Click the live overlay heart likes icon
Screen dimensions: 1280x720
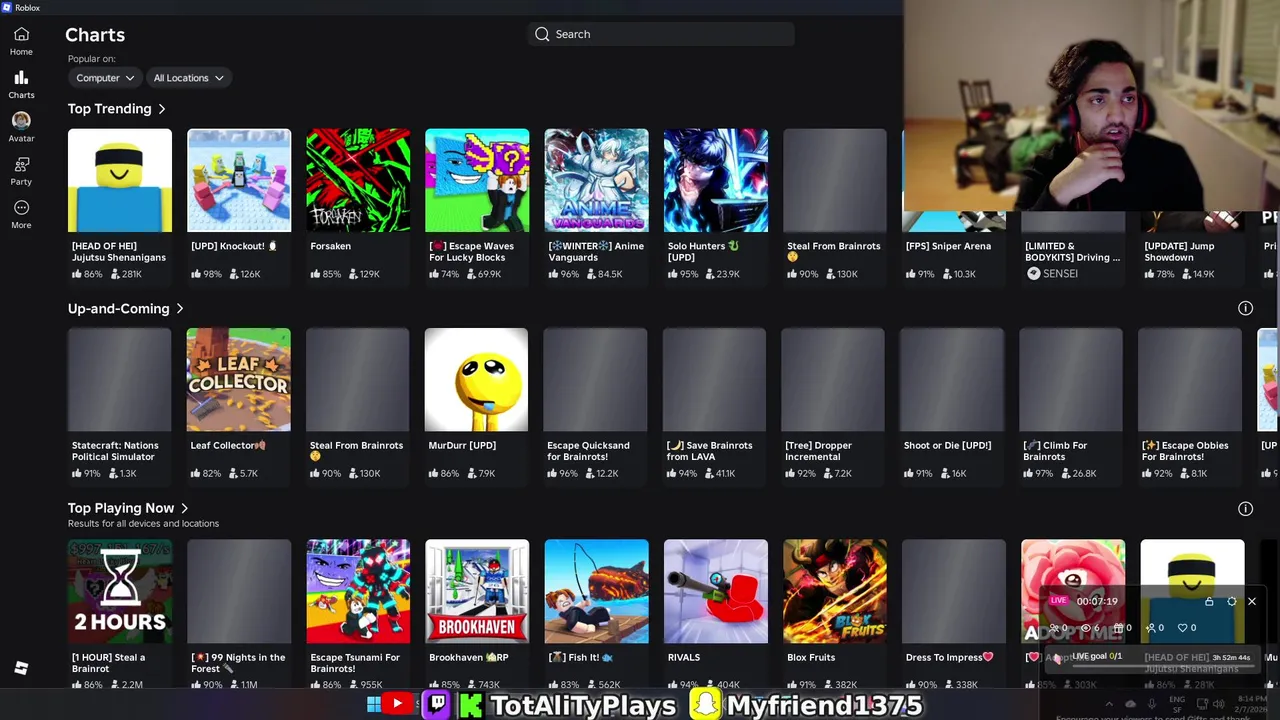click(x=1183, y=628)
